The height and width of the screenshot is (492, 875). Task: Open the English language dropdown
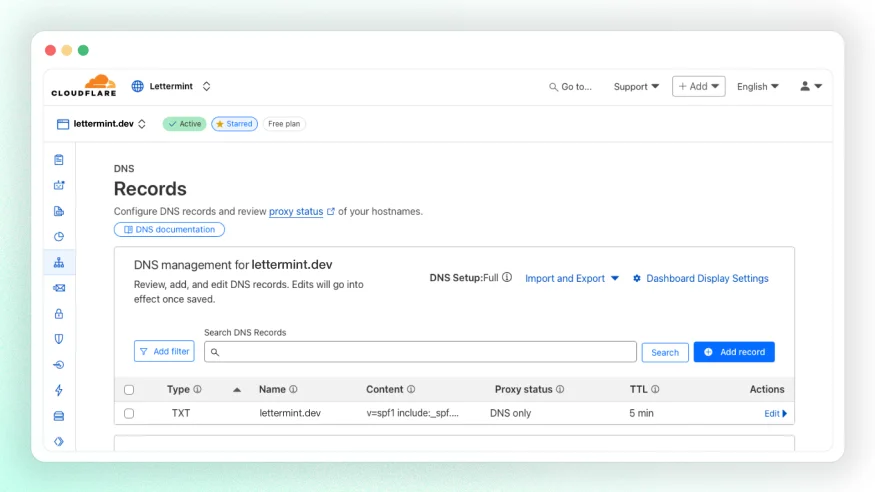(757, 86)
